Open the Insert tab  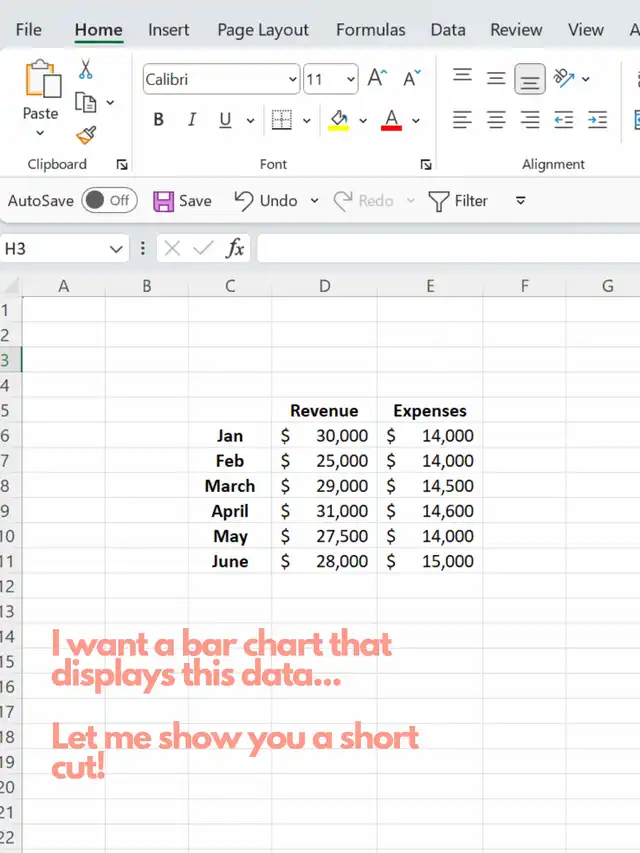click(169, 30)
